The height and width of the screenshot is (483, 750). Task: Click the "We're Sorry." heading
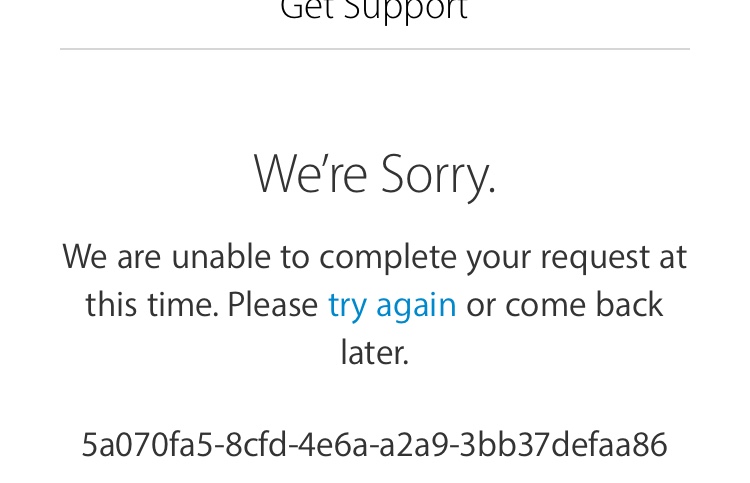click(x=375, y=176)
